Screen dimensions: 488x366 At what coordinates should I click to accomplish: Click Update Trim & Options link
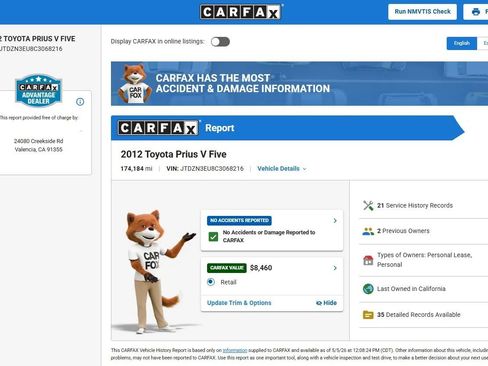[x=239, y=303]
